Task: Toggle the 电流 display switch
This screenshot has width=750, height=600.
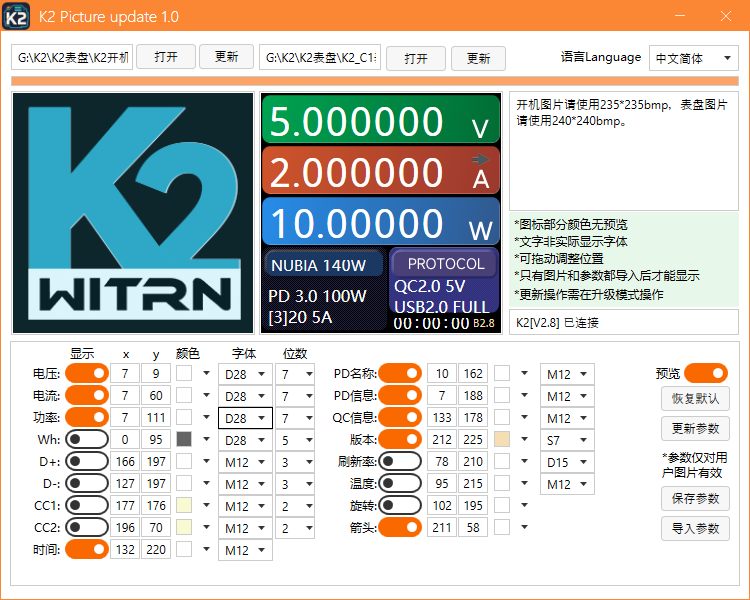Action: [87, 395]
